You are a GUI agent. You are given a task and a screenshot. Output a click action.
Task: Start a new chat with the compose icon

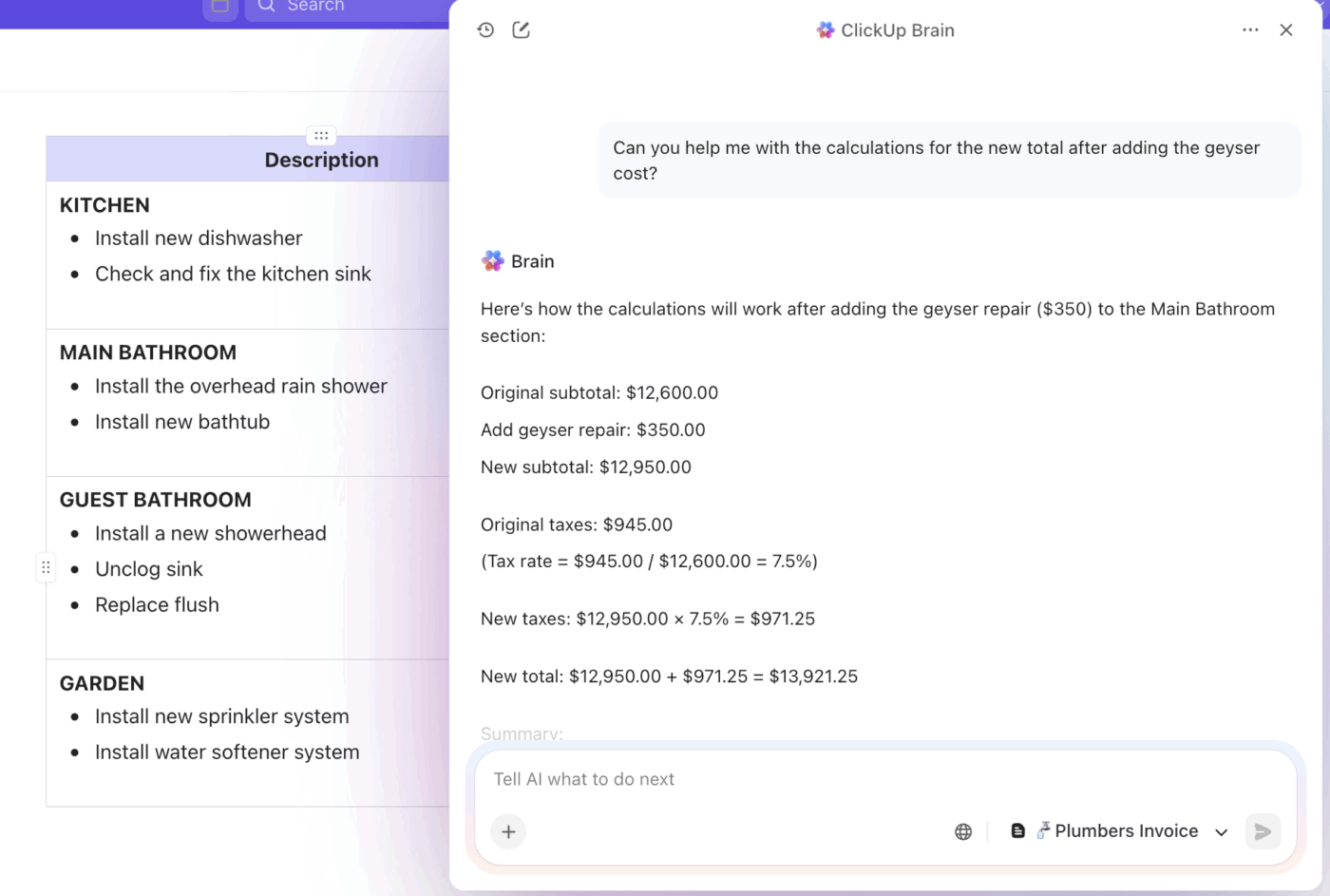(x=521, y=30)
